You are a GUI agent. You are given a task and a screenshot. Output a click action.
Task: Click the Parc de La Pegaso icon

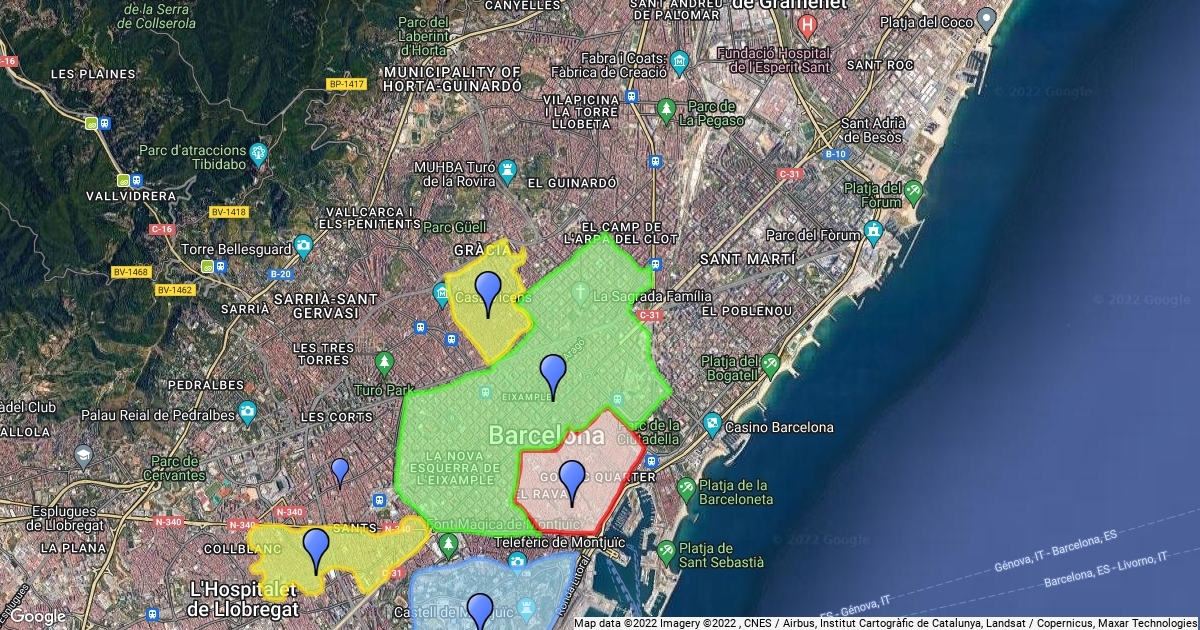(666, 108)
